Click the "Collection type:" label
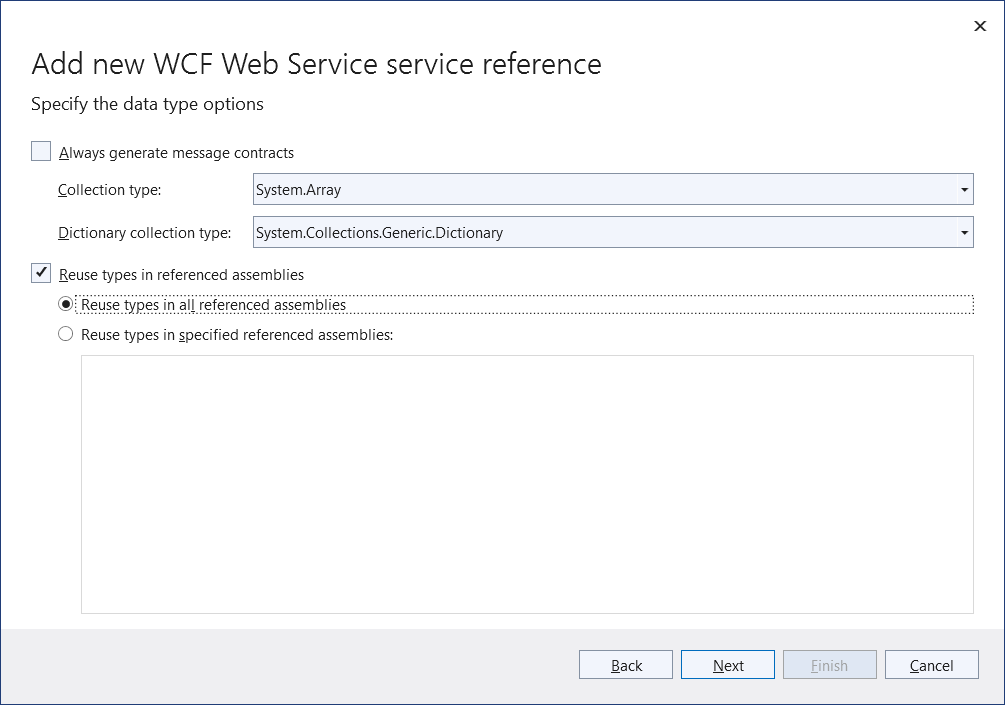1005x705 pixels. 109,190
